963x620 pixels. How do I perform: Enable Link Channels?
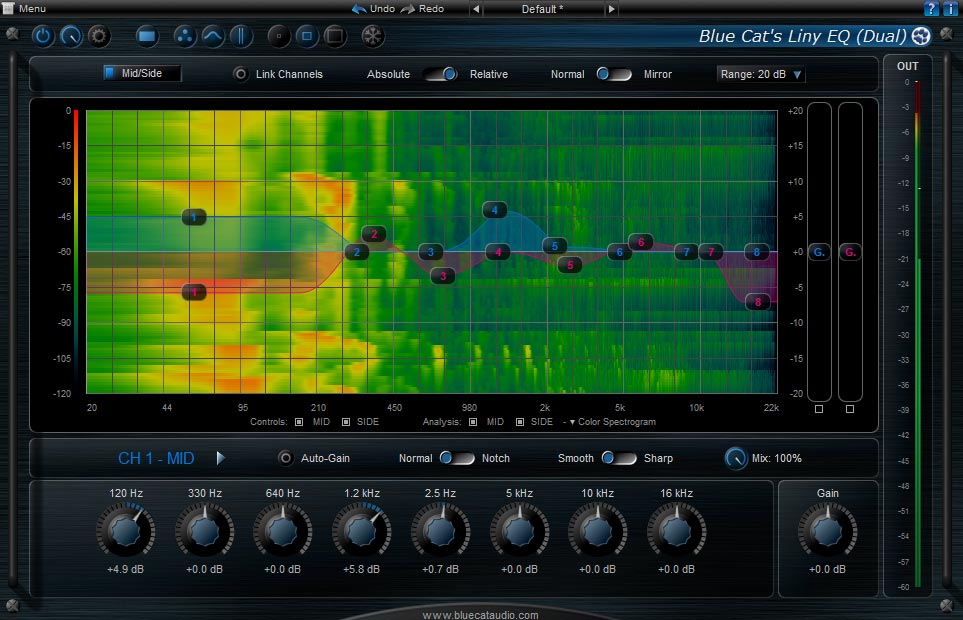(240, 74)
